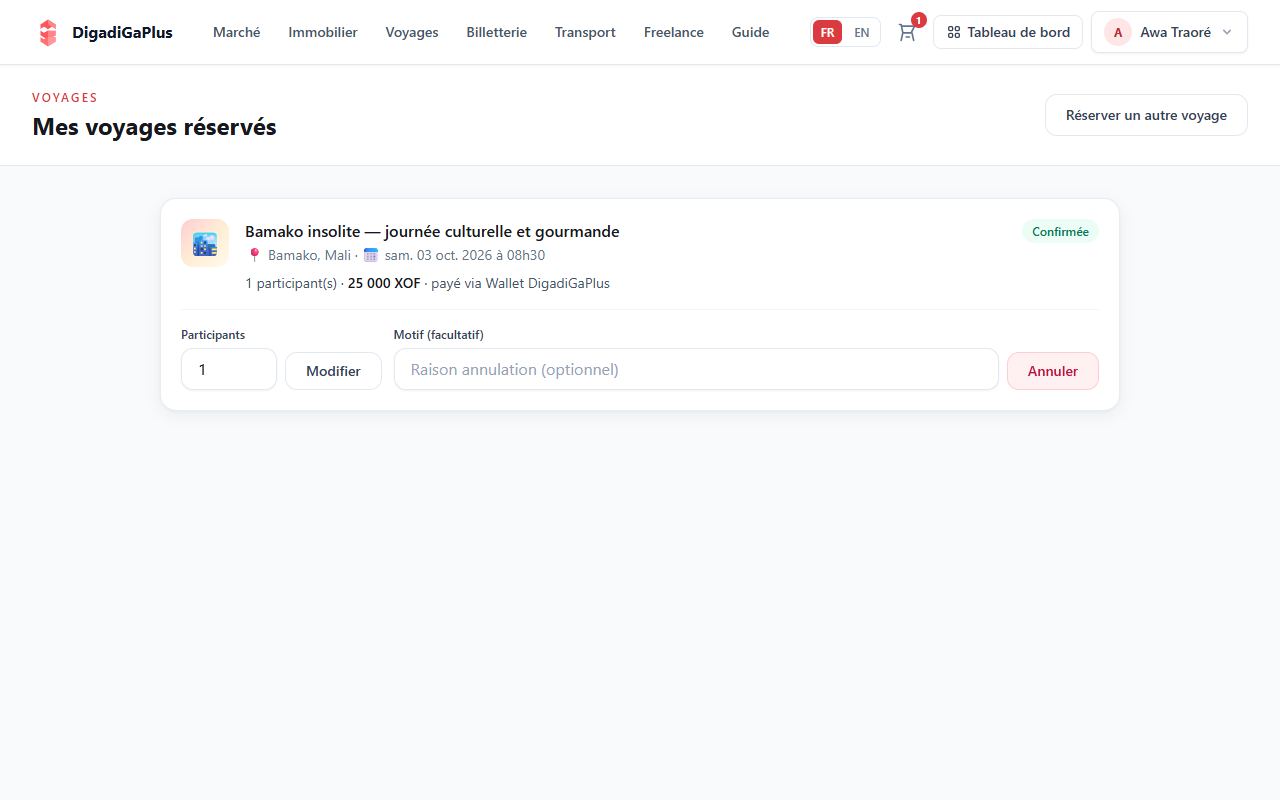Viewport: 1280px width, 800px height.
Task: Click the Raison annulation input field
Action: point(696,369)
